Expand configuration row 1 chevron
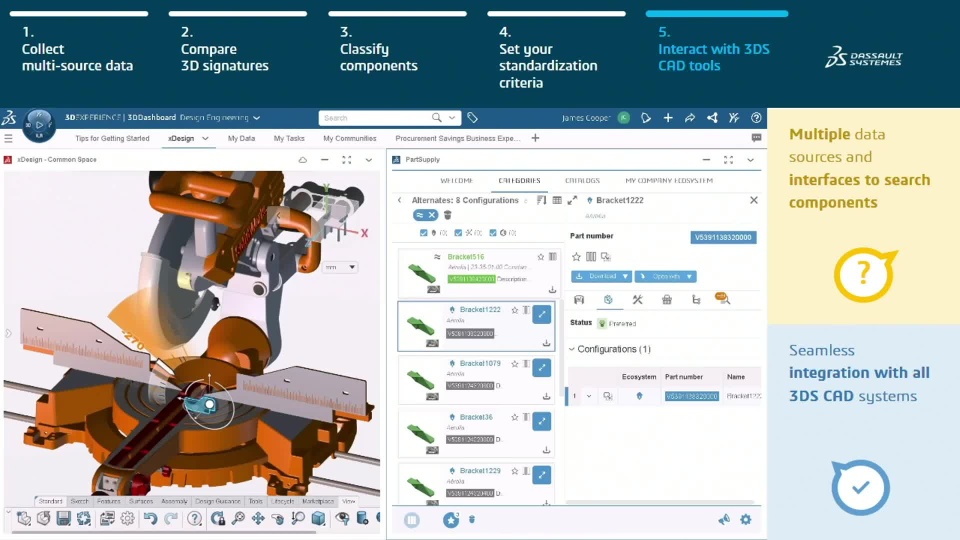This screenshot has width=960, height=540. pyautogui.click(x=589, y=396)
